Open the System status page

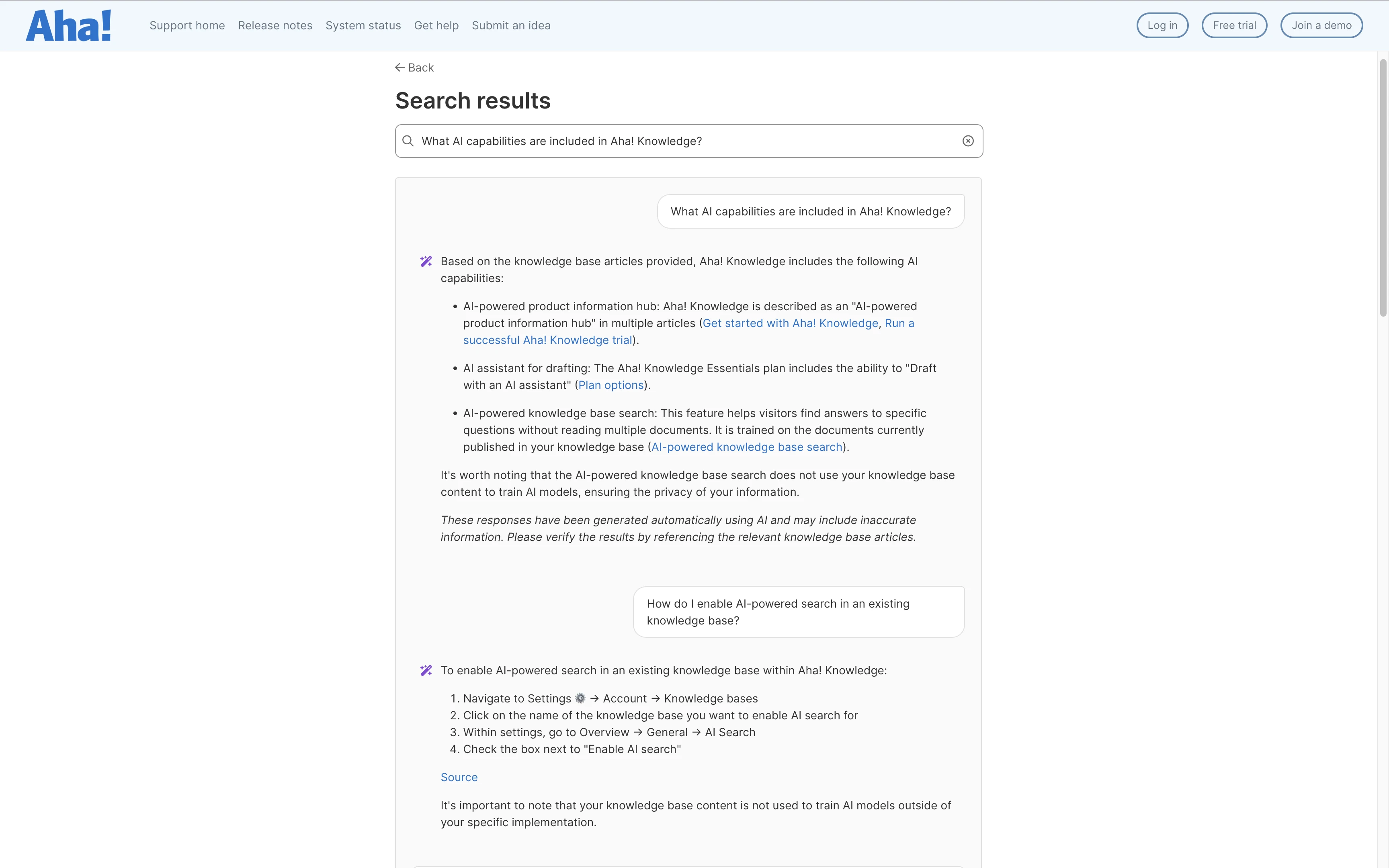[363, 26]
